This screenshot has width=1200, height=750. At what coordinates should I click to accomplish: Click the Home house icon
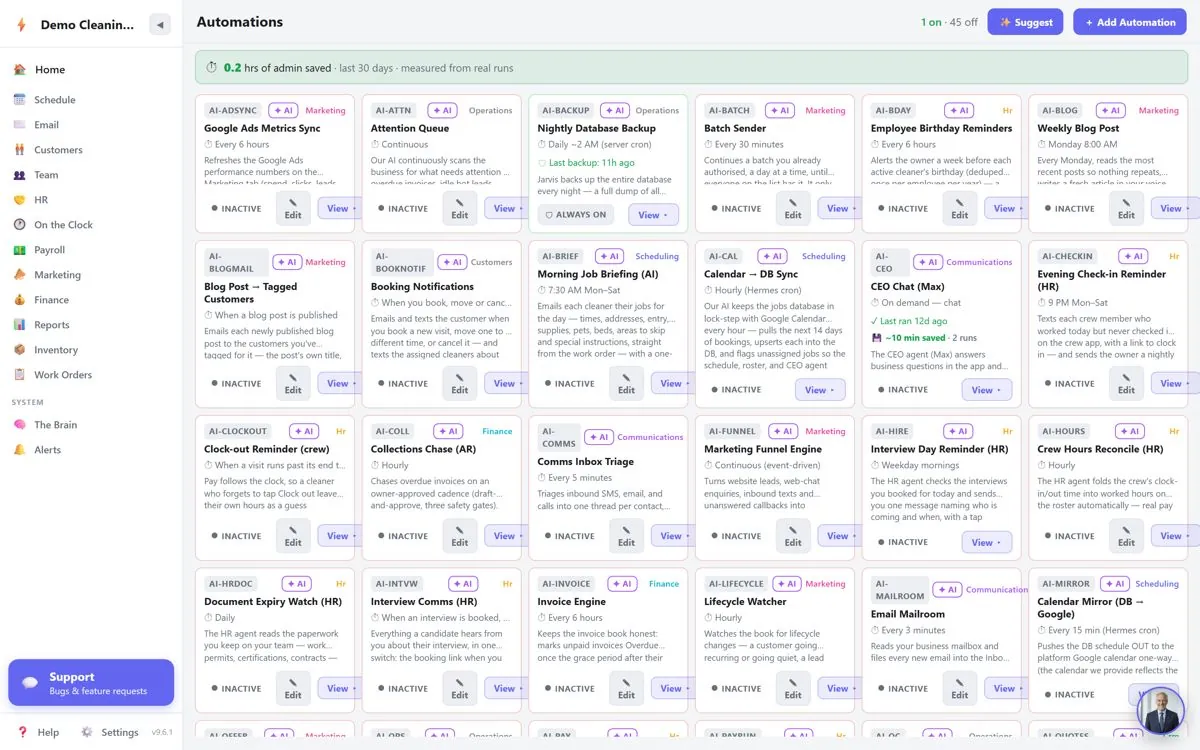pos(19,70)
